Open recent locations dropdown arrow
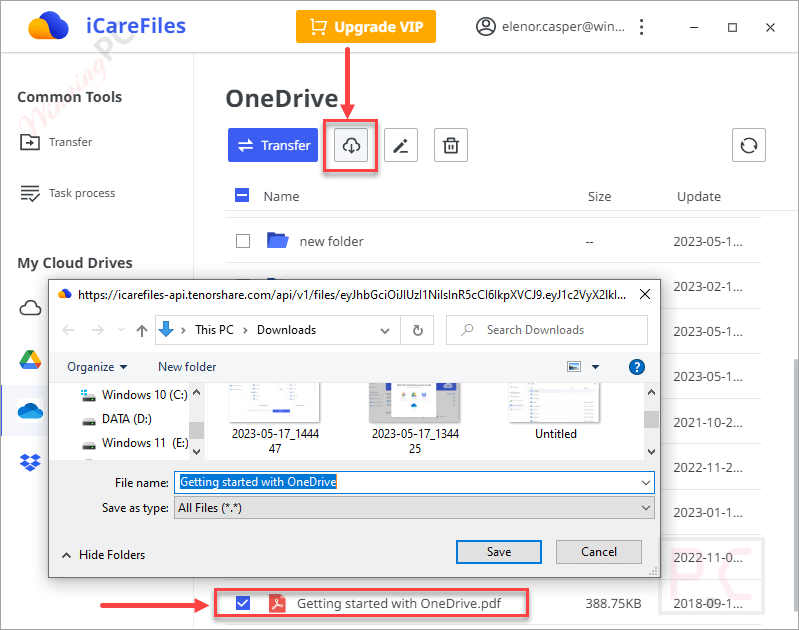This screenshot has width=799, height=630. (121, 330)
